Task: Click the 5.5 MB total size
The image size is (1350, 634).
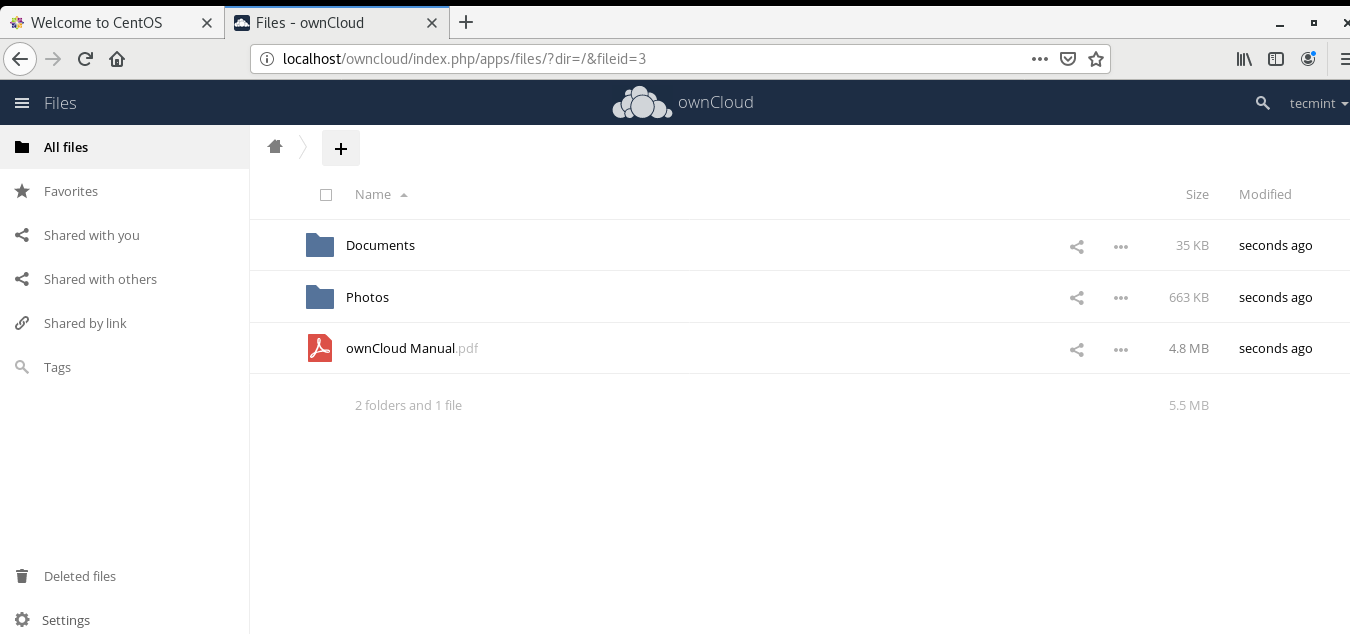Action: pyautogui.click(x=1189, y=405)
